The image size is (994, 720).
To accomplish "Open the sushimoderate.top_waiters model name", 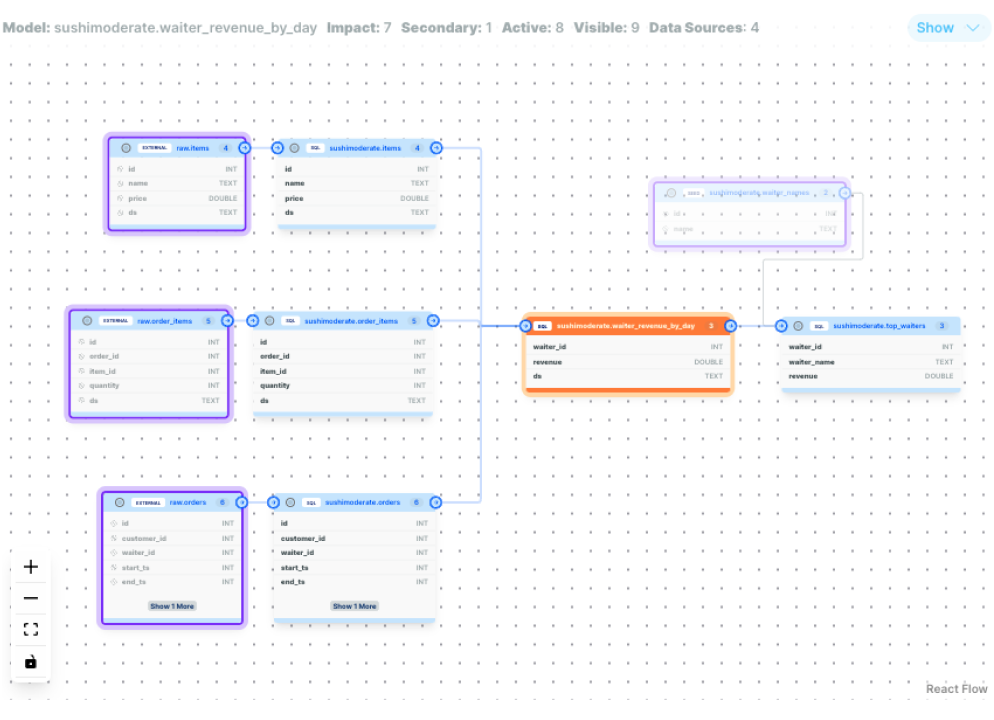I will pos(879,326).
